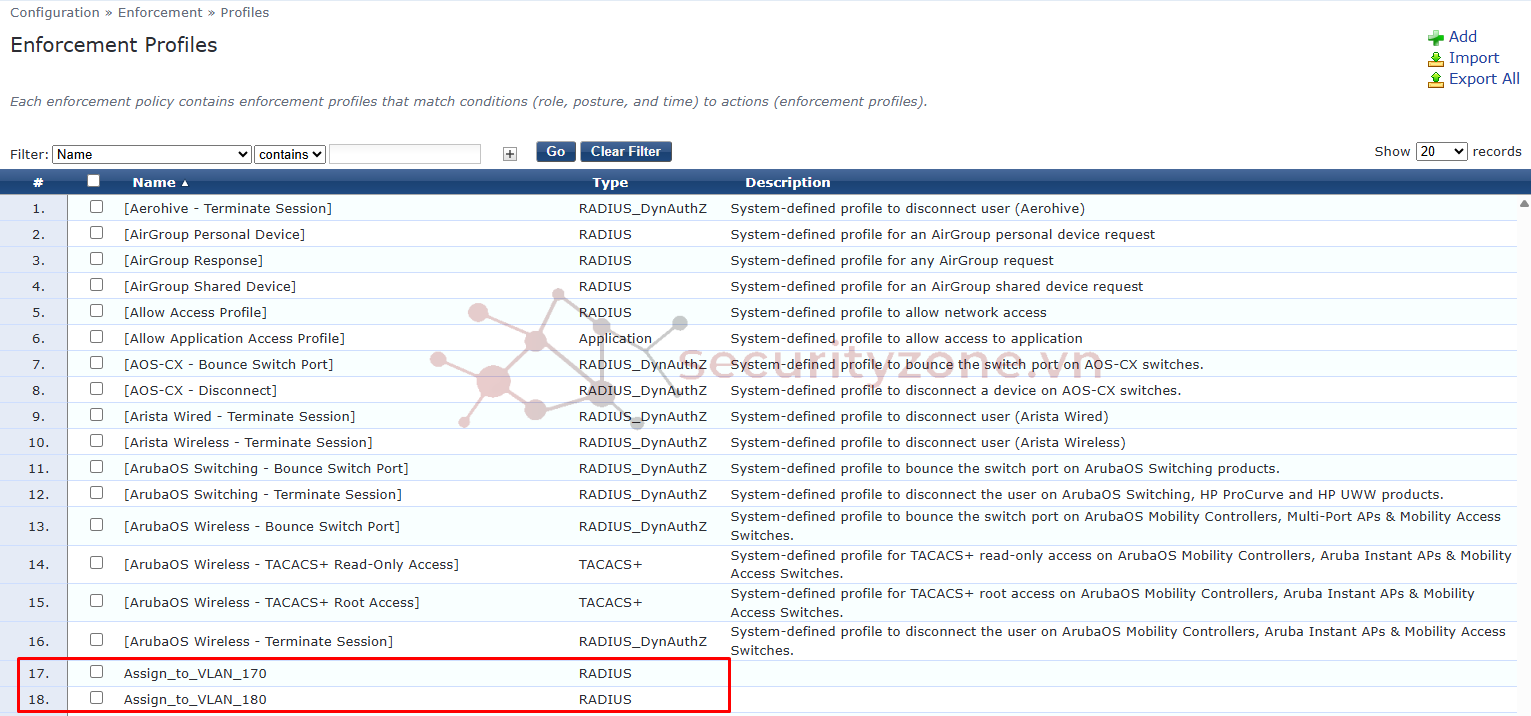Viewport: 1531px width, 716px height.
Task: Click the Export All icon
Action: (x=1436, y=79)
